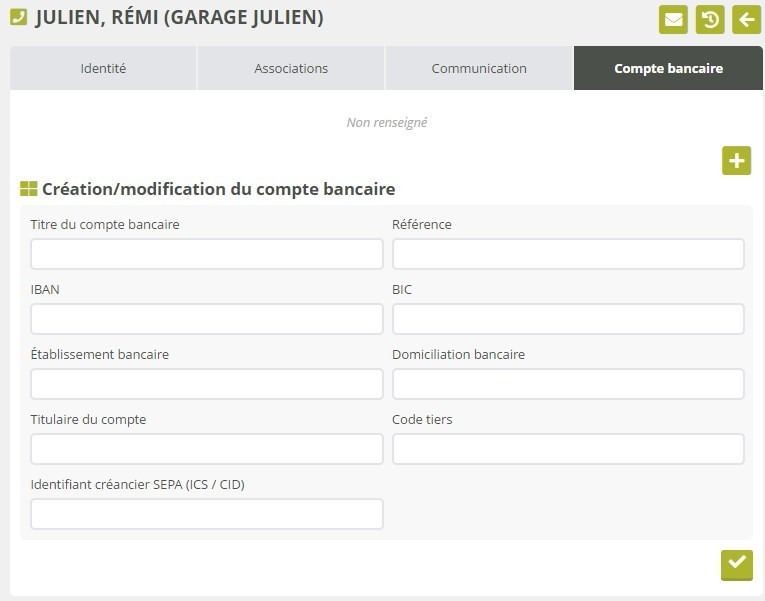Add a bank account with plus icon
This screenshot has width=765, height=601.
coord(736,161)
